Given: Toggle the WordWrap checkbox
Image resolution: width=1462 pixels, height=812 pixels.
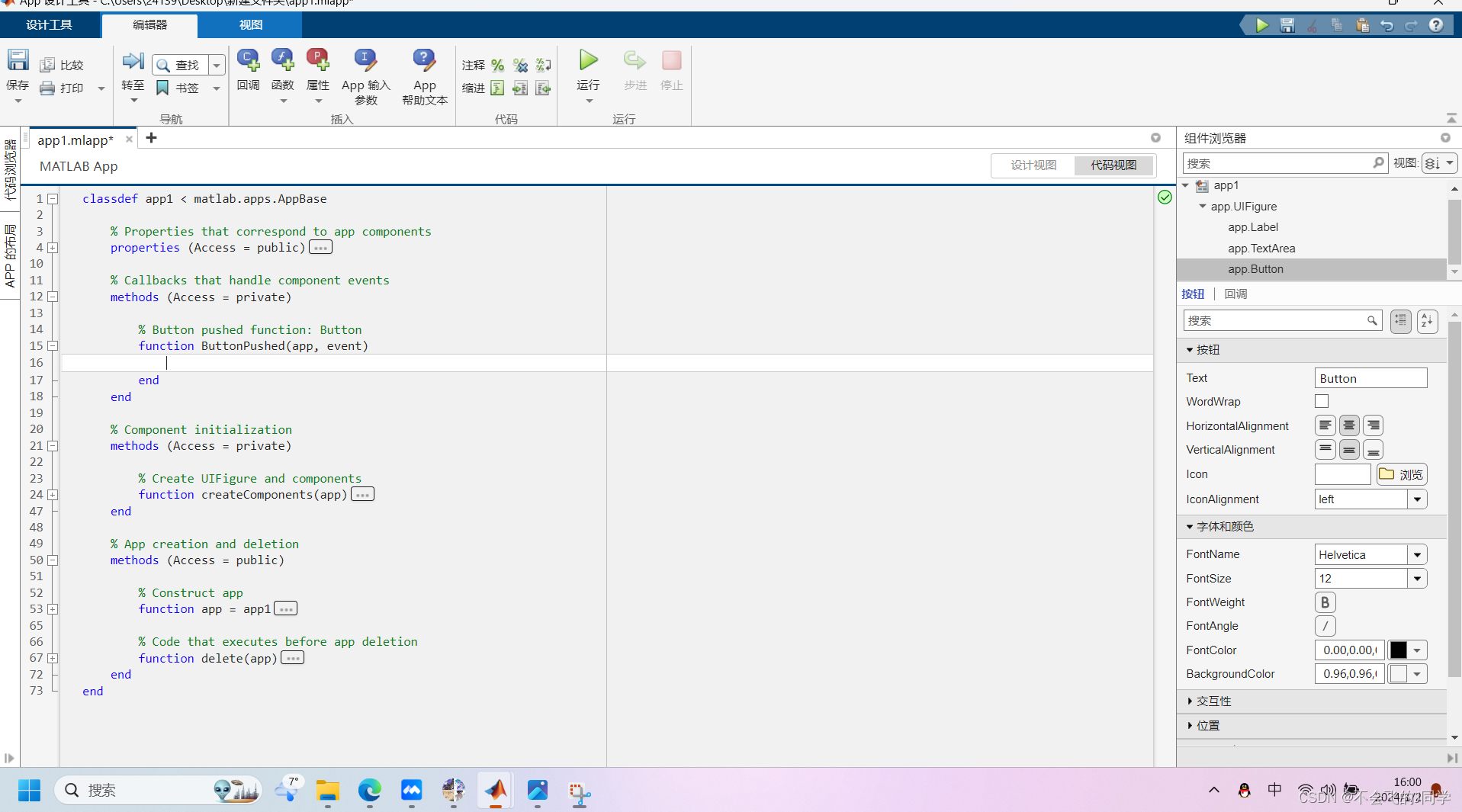Looking at the screenshot, I should (x=1322, y=401).
